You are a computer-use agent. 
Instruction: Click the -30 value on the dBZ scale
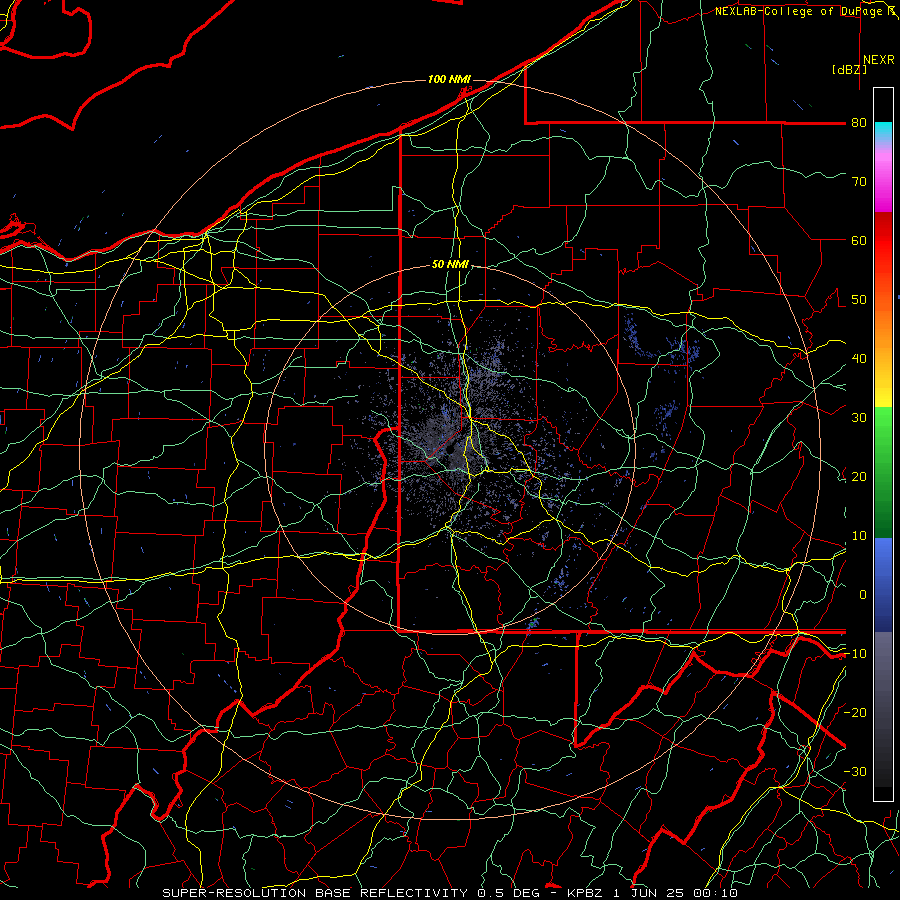coord(855,771)
